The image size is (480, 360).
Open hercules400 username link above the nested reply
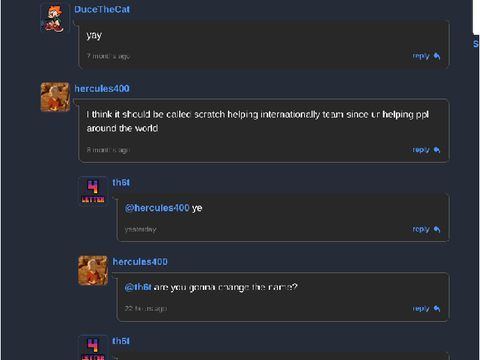click(140, 262)
